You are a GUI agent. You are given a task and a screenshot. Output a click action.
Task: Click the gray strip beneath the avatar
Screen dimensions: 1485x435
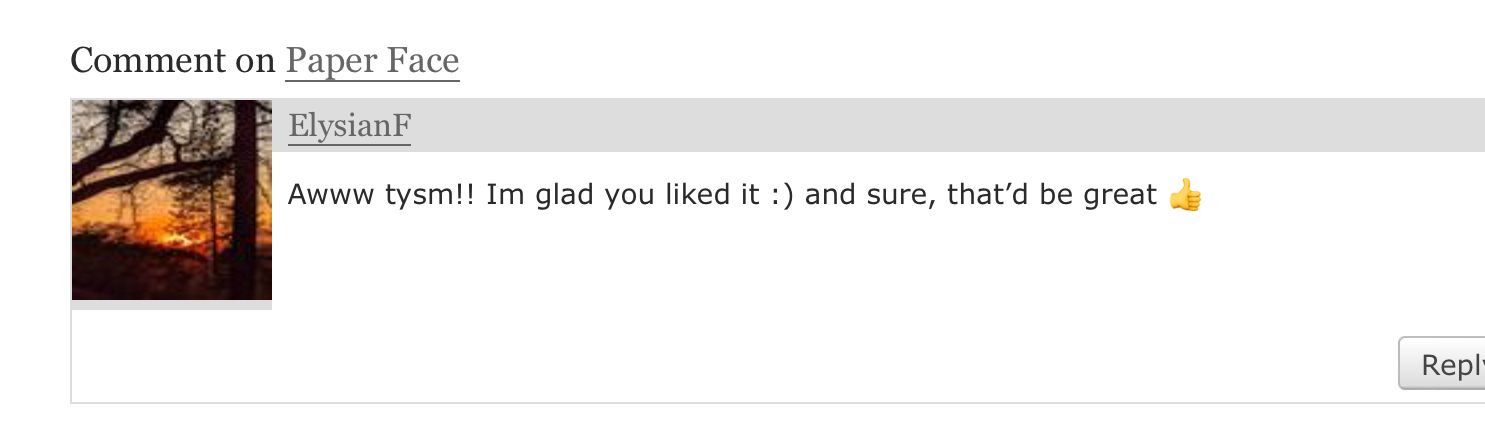point(172,305)
